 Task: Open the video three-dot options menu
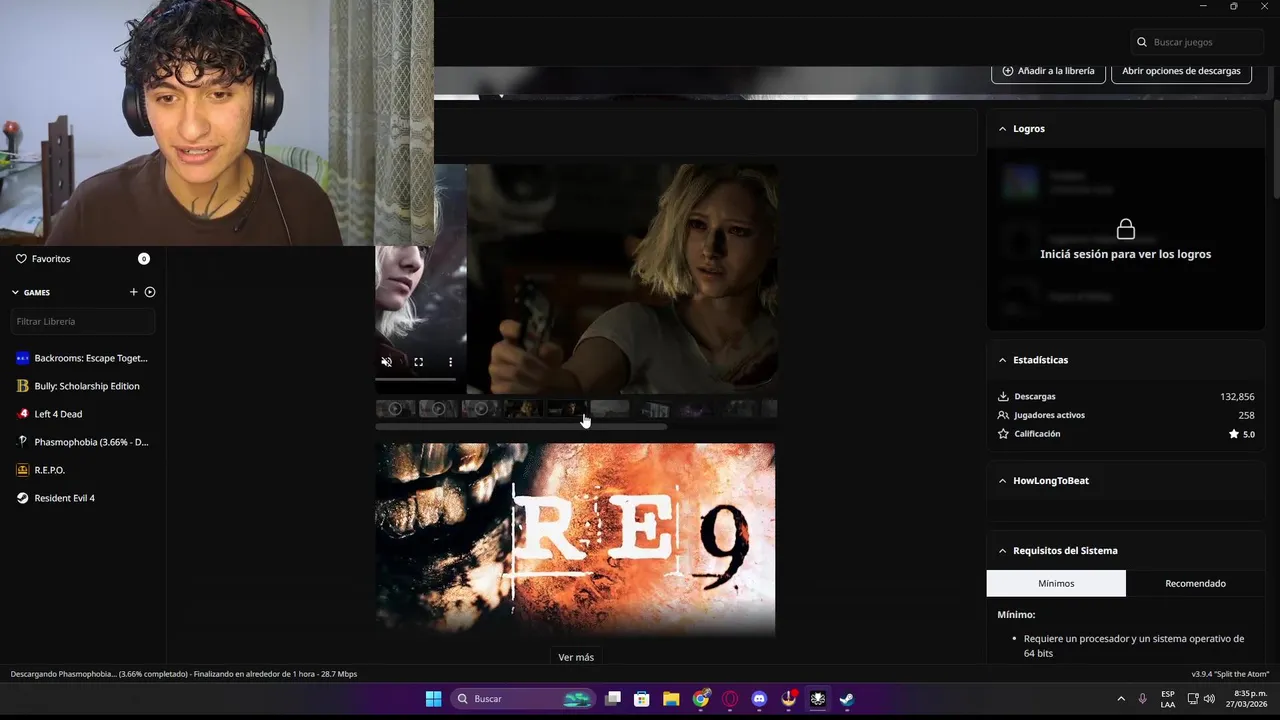point(451,362)
